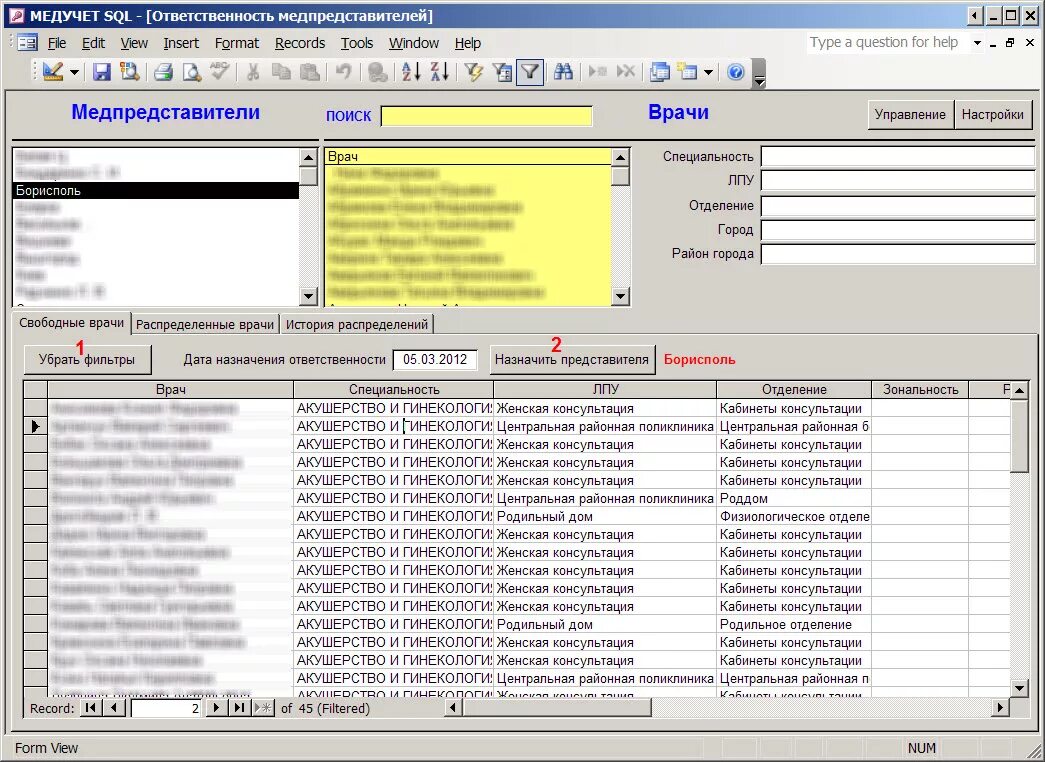Click the New Object toolbar icon
Viewport: 1045px width, 762px height.
pos(687,71)
